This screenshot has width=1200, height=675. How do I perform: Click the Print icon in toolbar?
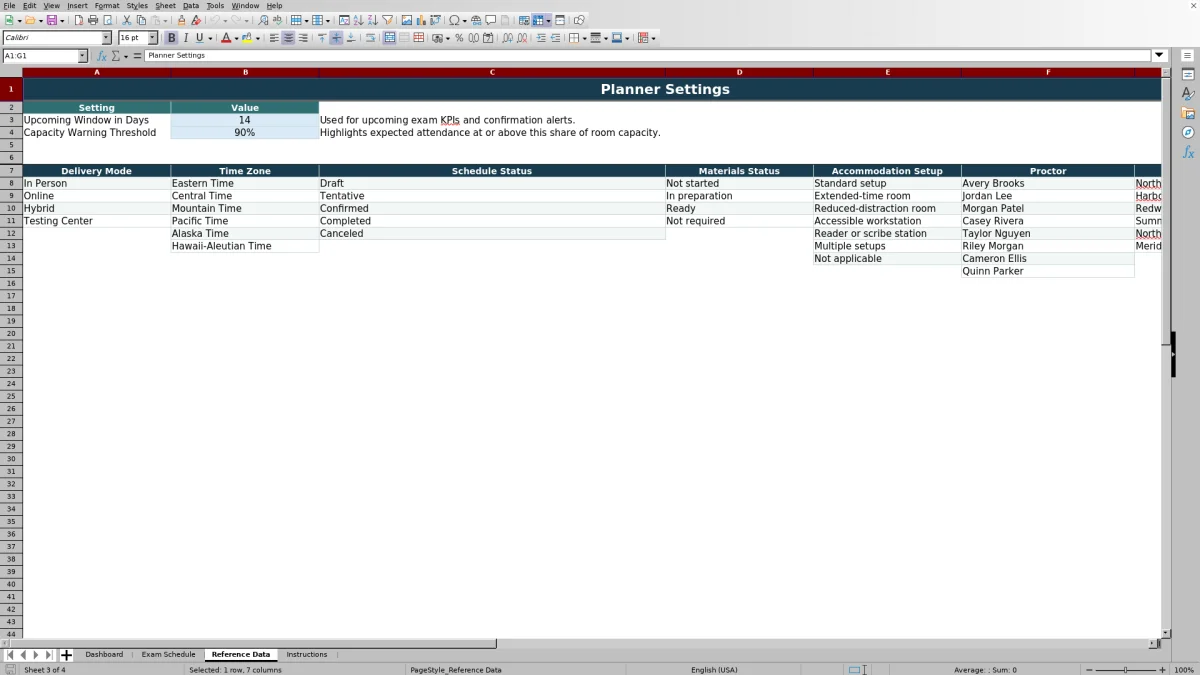click(93, 20)
